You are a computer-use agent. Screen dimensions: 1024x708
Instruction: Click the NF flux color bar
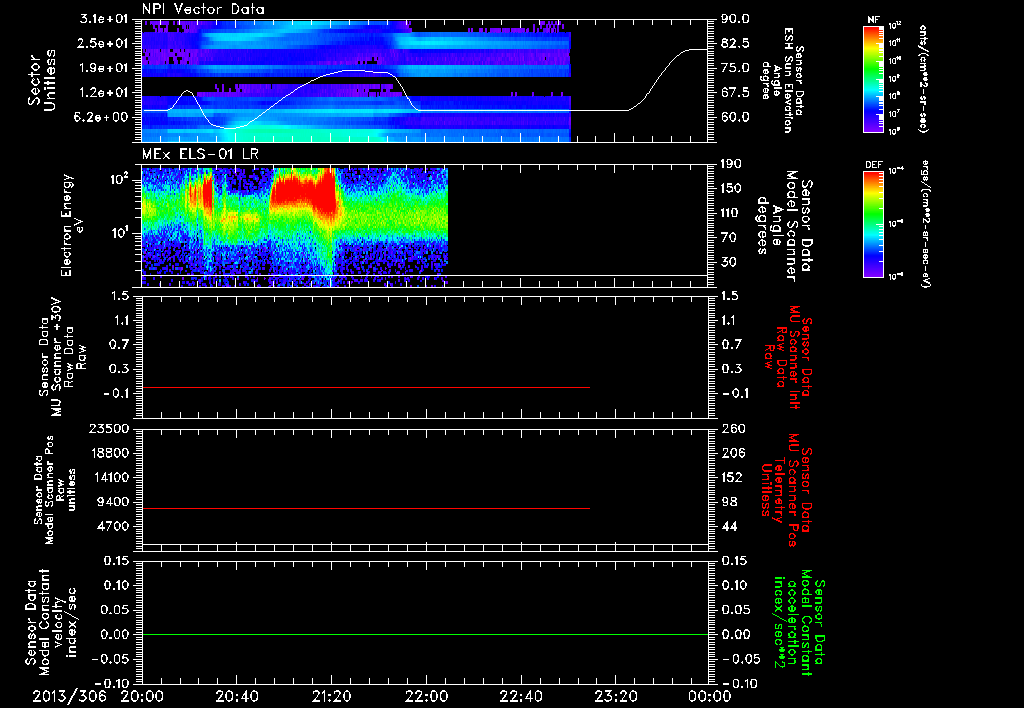coord(874,78)
